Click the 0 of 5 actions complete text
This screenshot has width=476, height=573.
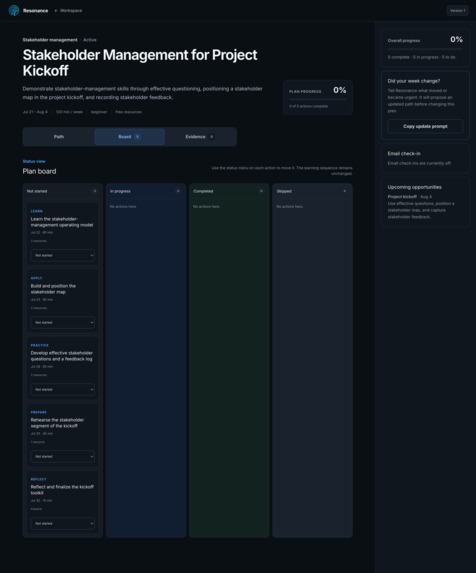coord(308,106)
